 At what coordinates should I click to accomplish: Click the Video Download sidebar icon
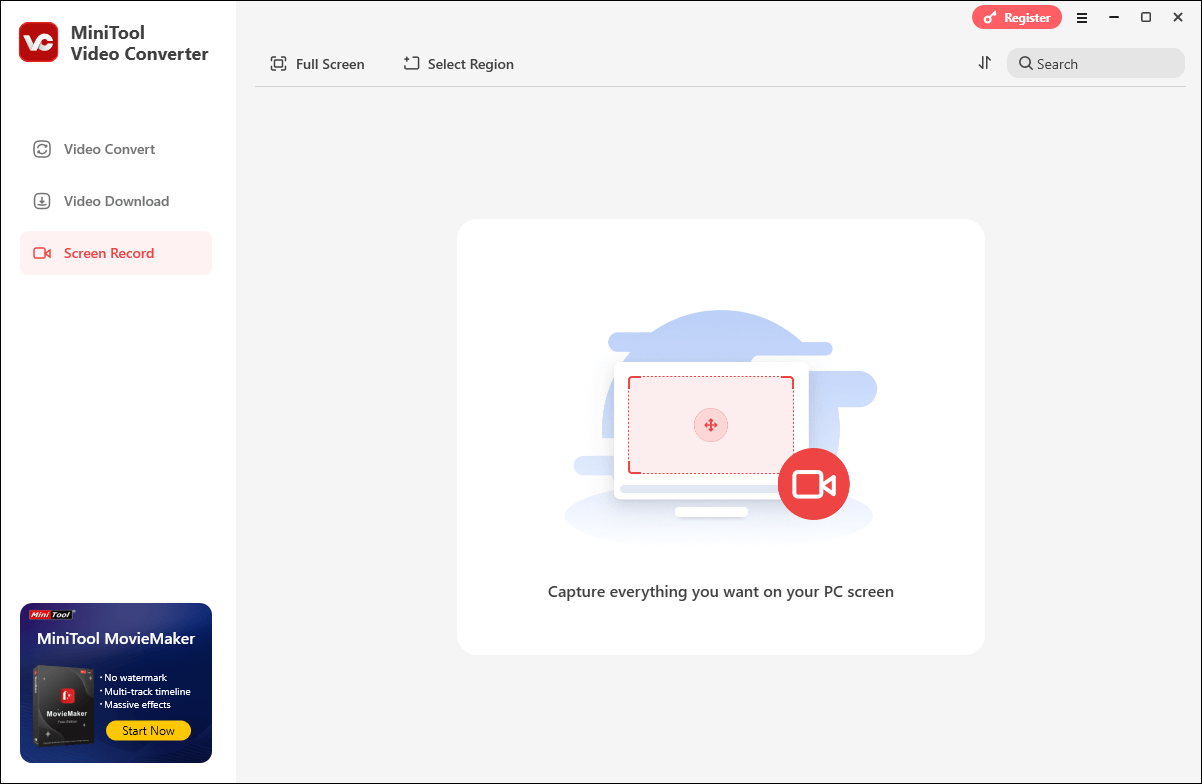[x=42, y=201]
